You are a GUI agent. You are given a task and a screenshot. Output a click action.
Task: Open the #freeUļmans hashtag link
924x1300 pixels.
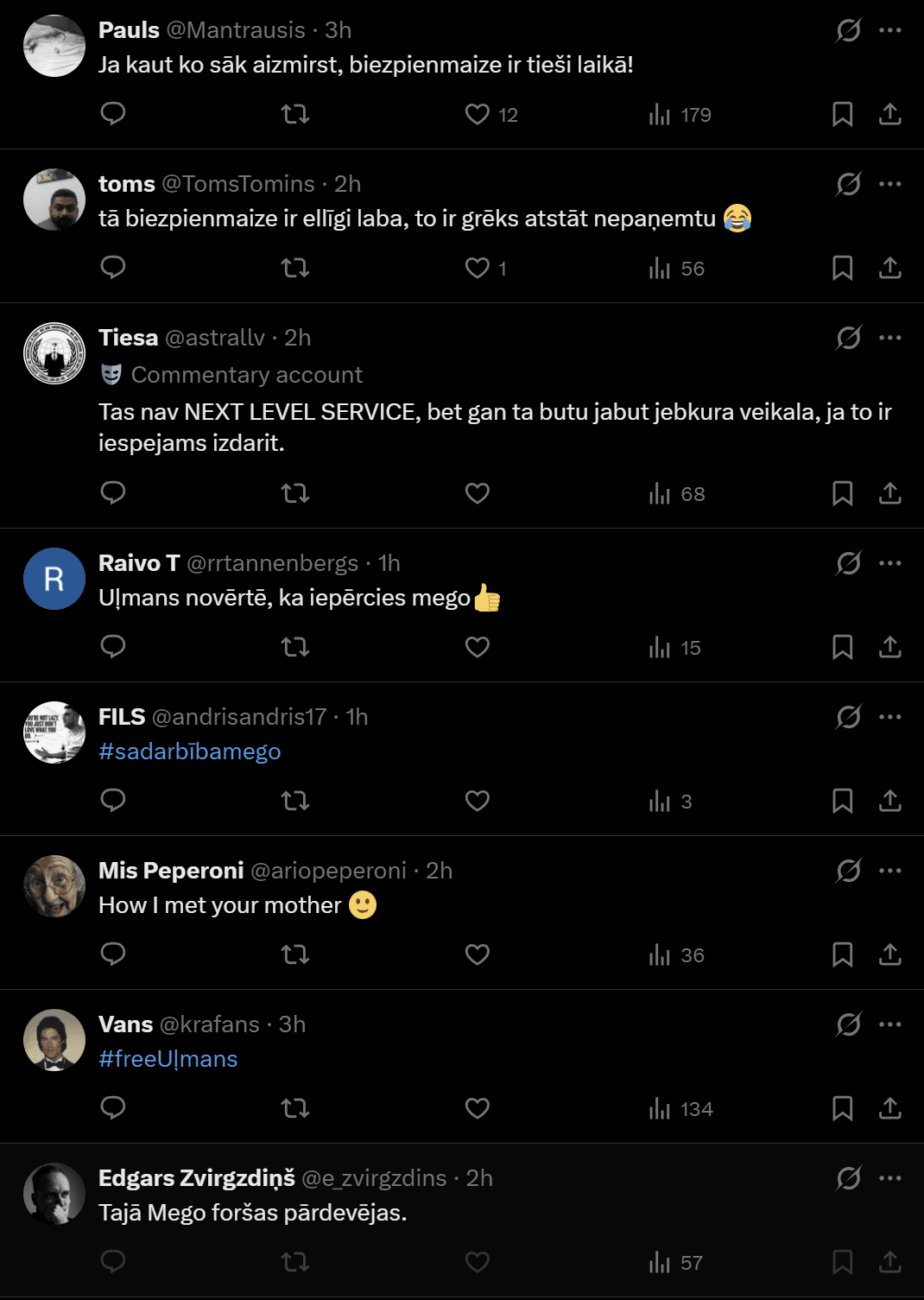(168, 1059)
